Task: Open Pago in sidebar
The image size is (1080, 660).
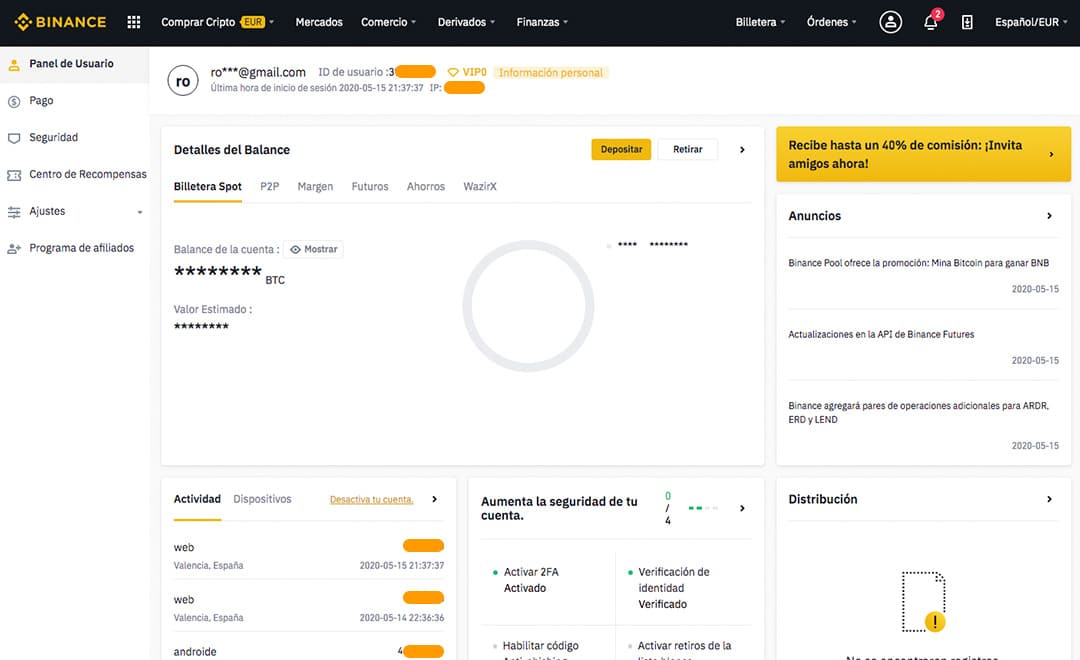Action: pos(41,101)
